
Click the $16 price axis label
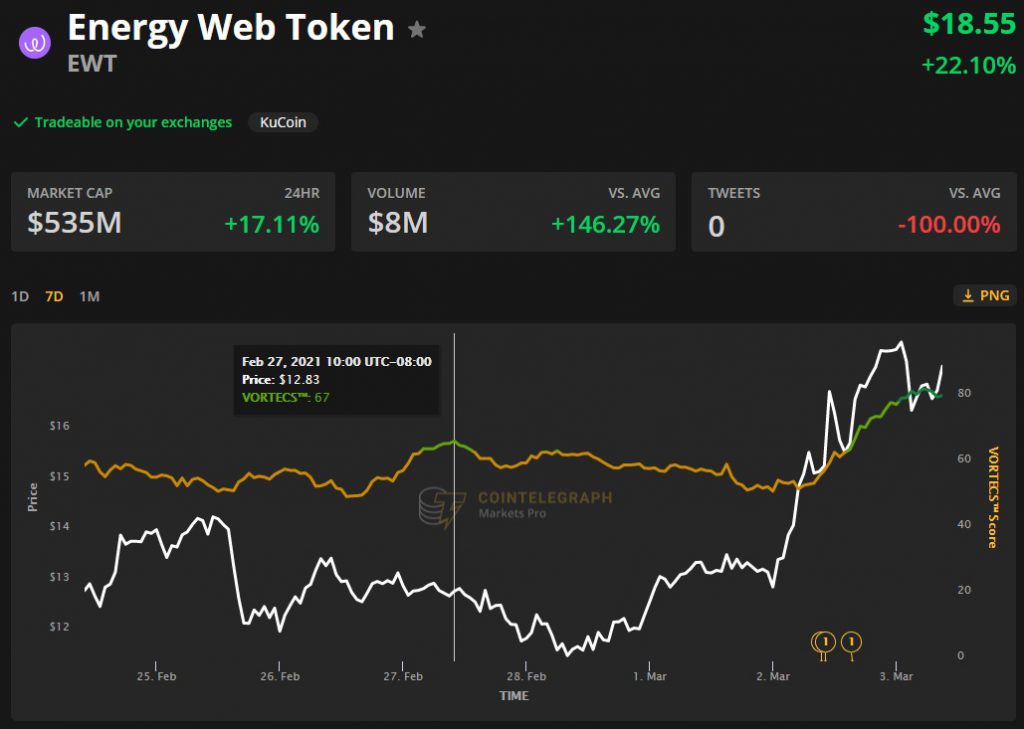59,426
